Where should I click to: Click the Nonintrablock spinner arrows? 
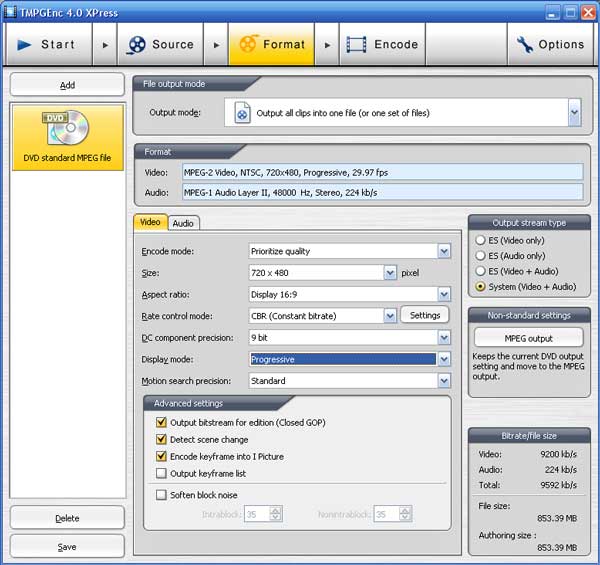(405, 514)
